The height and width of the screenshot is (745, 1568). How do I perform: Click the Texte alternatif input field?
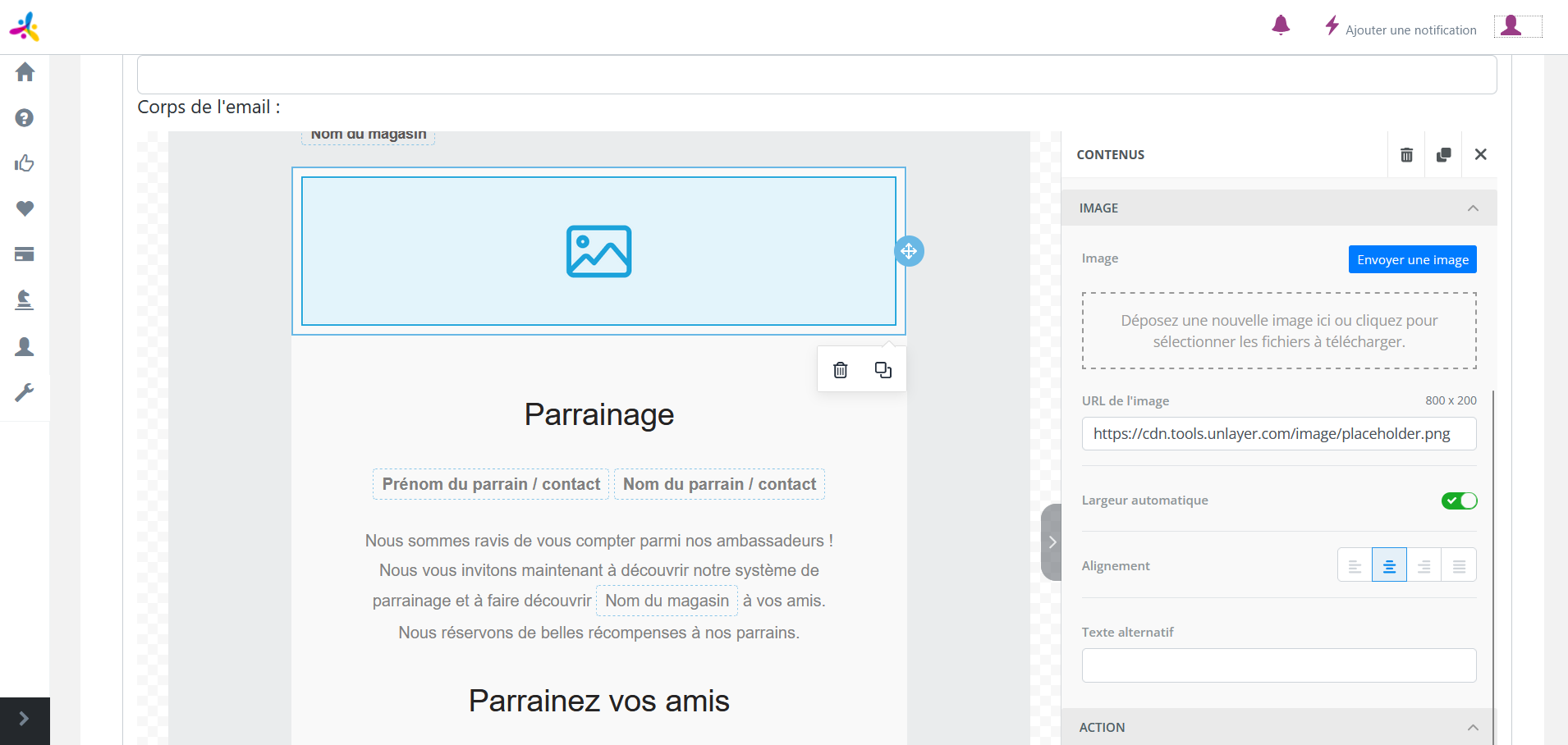coord(1278,665)
